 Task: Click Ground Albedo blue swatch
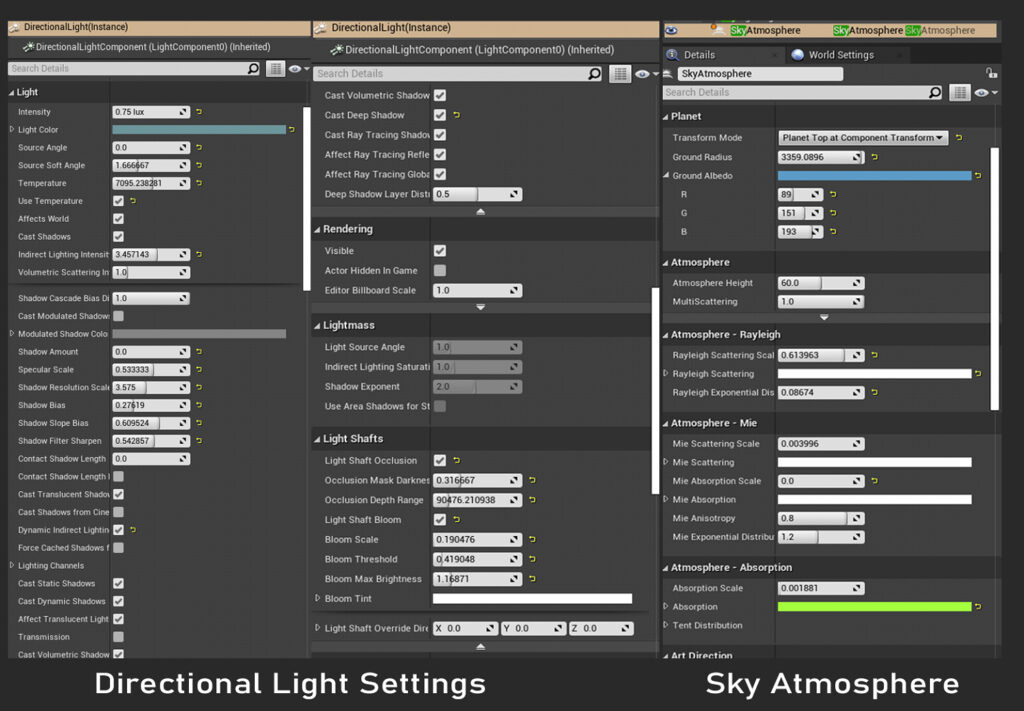(x=874, y=175)
